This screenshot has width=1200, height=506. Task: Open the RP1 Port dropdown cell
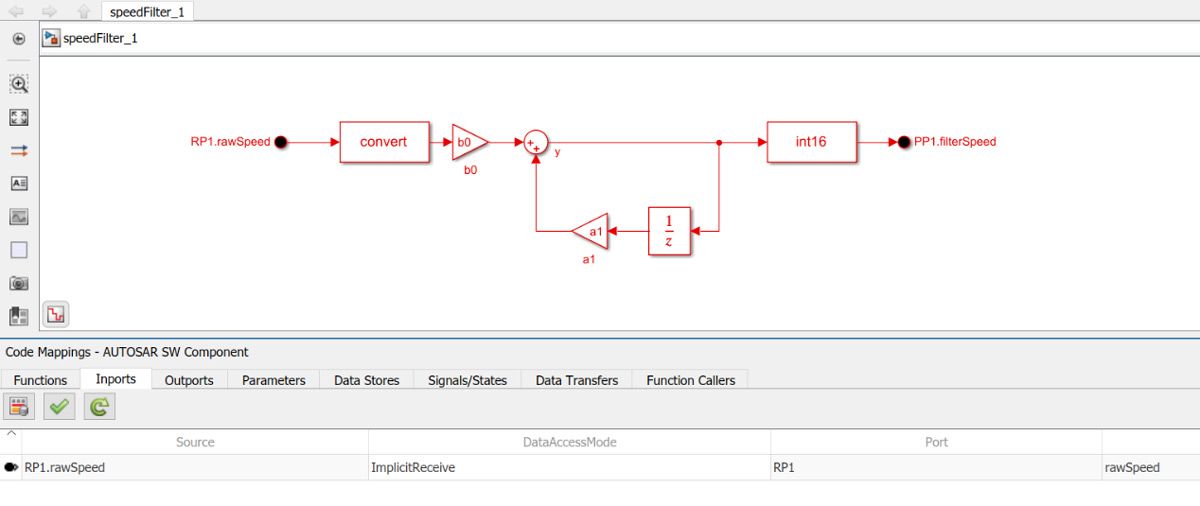(935, 467)
